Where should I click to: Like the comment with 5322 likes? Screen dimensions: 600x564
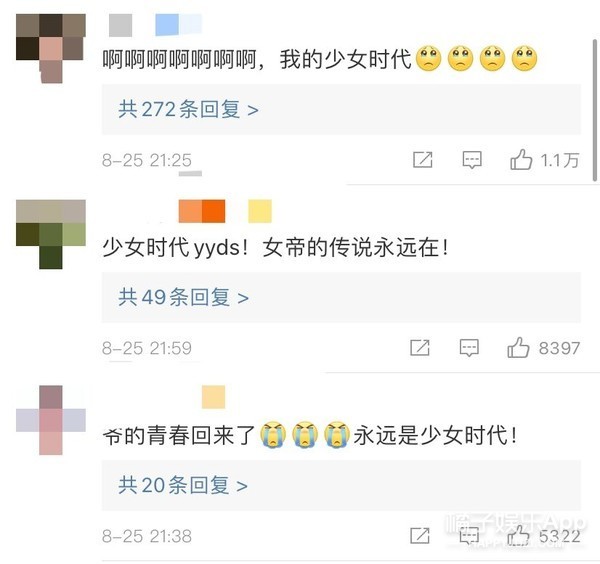click(518, 535)
